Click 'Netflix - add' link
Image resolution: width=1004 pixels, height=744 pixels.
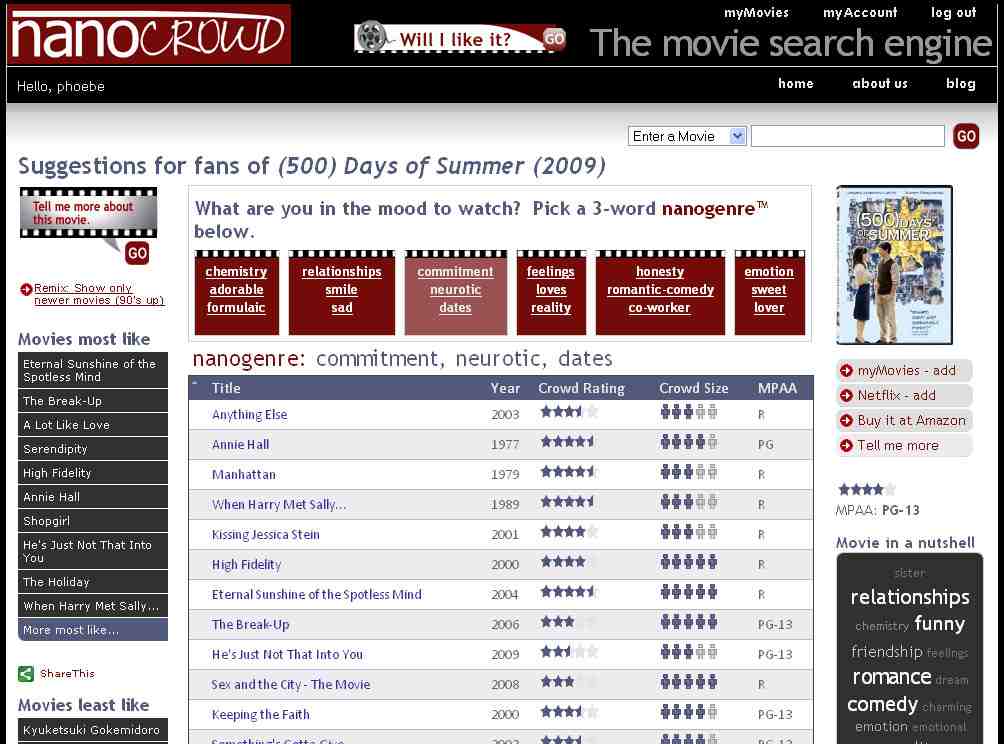pyautogui.click(x=896, y=396)
